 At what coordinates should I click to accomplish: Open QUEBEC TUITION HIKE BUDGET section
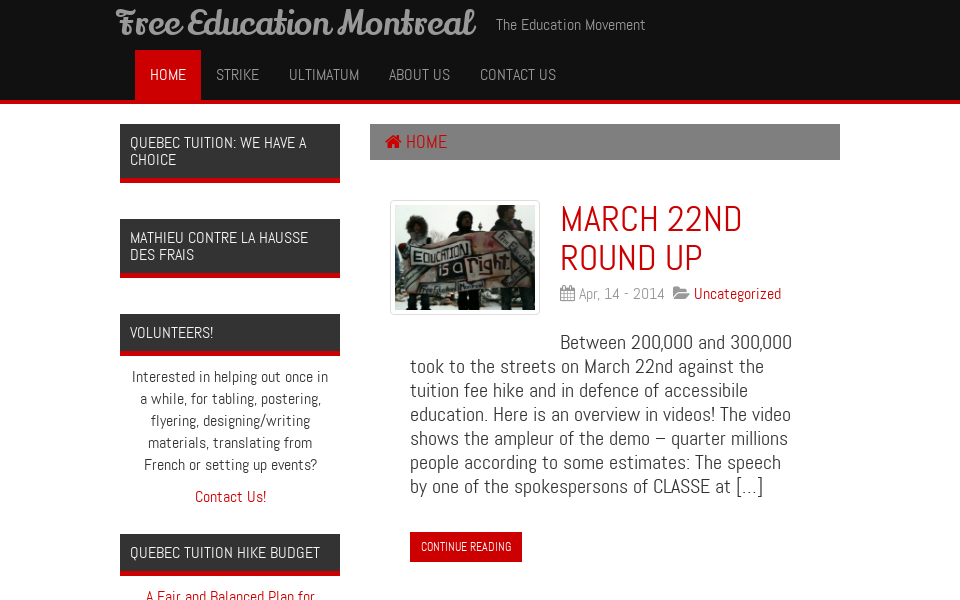[225, 552]
